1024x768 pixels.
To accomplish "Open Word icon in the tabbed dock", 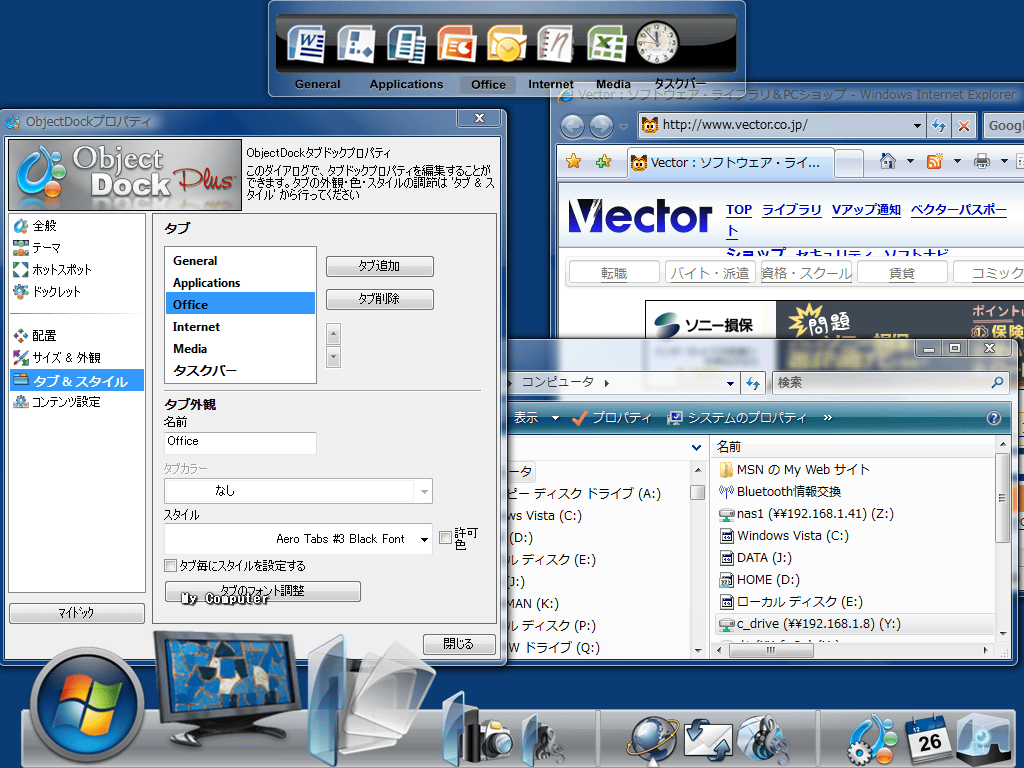I will [307, 44].
